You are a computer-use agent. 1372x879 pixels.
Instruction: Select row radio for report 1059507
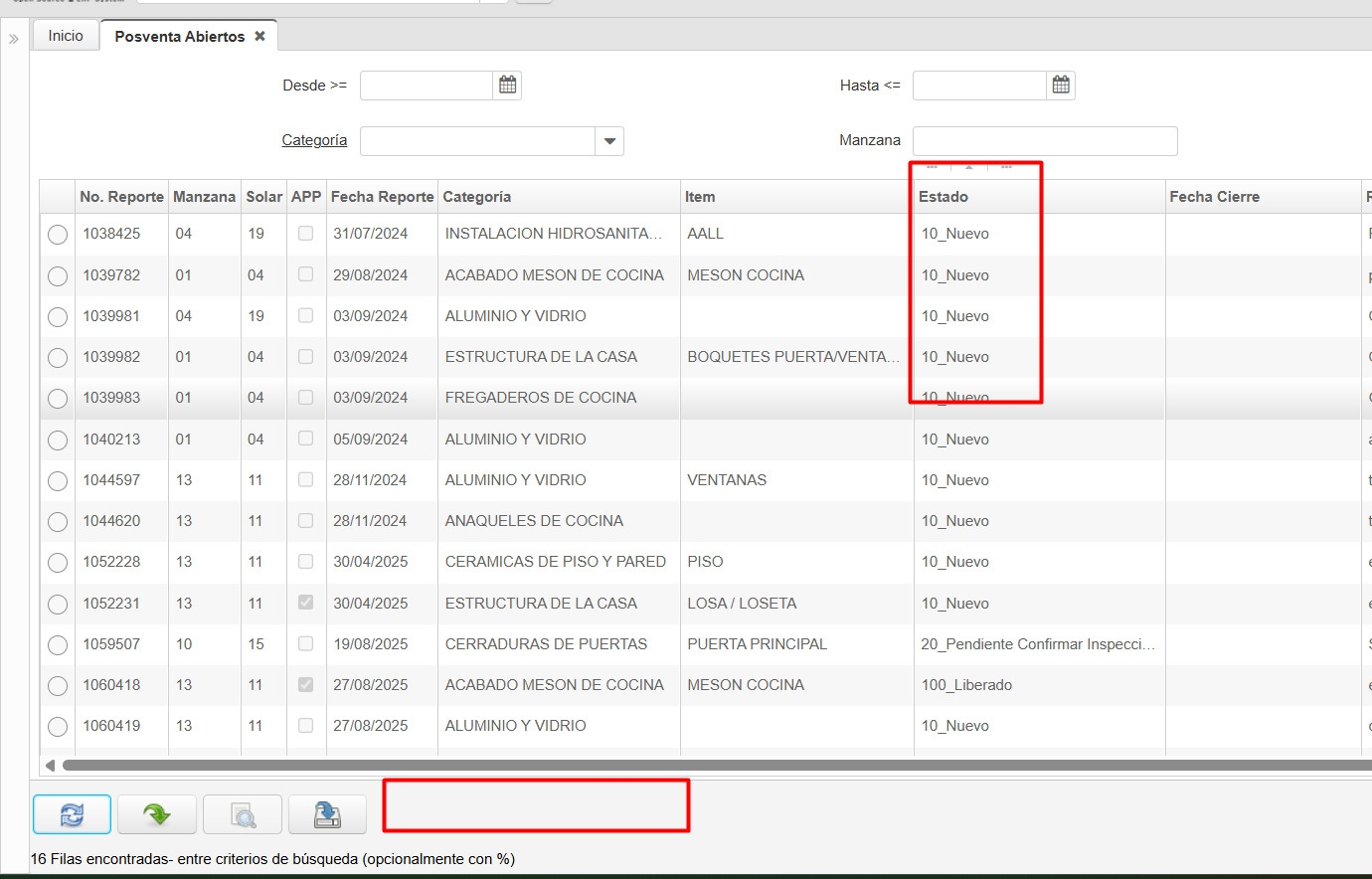pos(58,645)
